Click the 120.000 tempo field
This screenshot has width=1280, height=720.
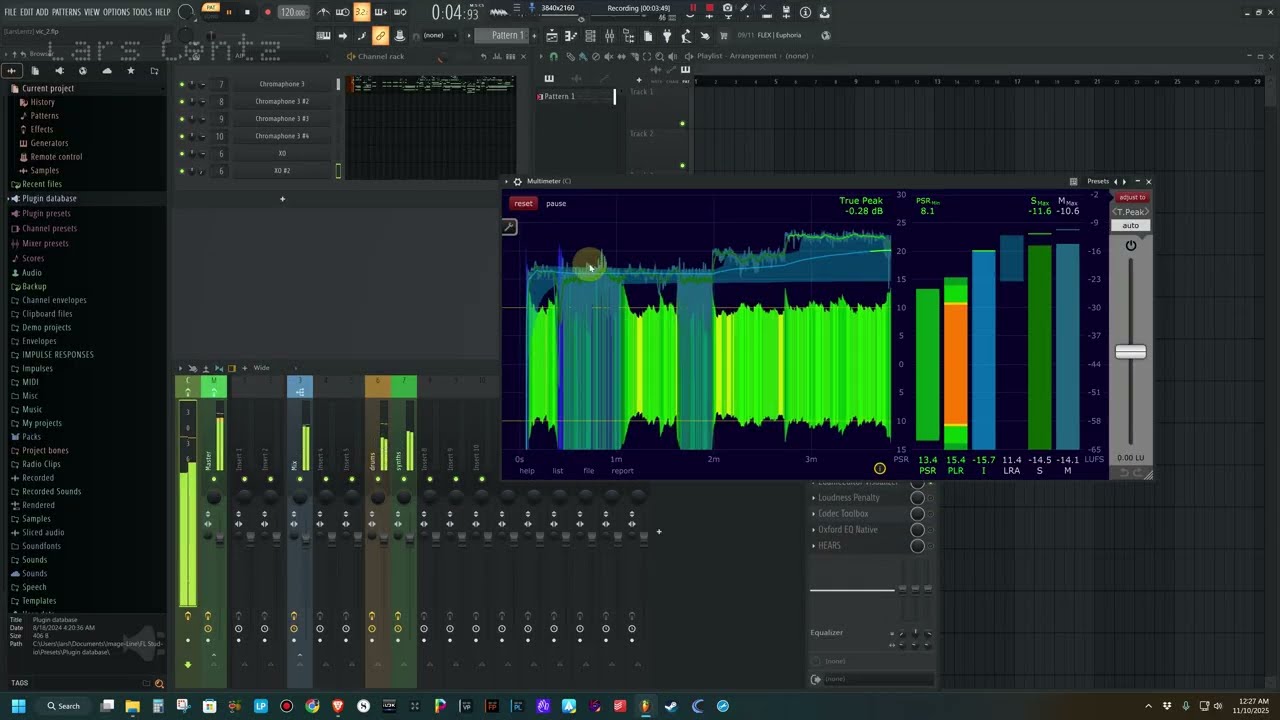[293, 12]
